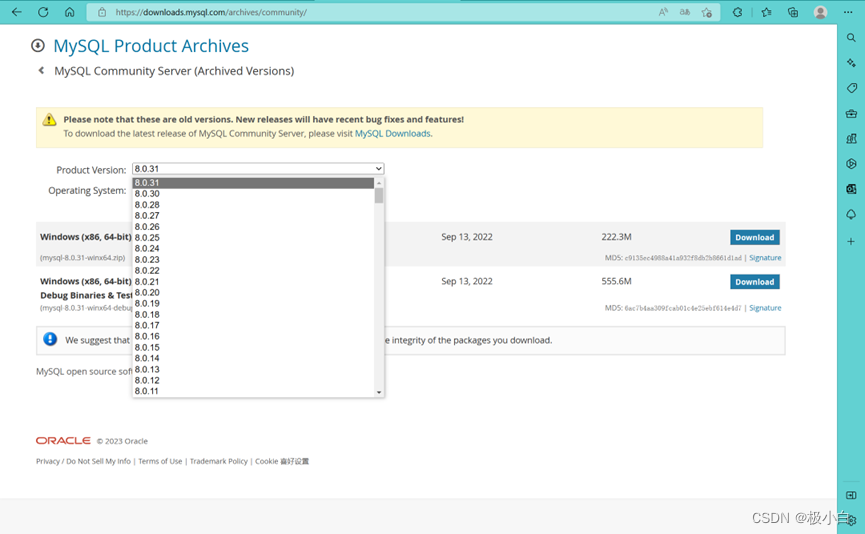Open the Privacy / Do Not Sell My Info link
The height and width of the screenshot is (534, 865).
point(83,461)
